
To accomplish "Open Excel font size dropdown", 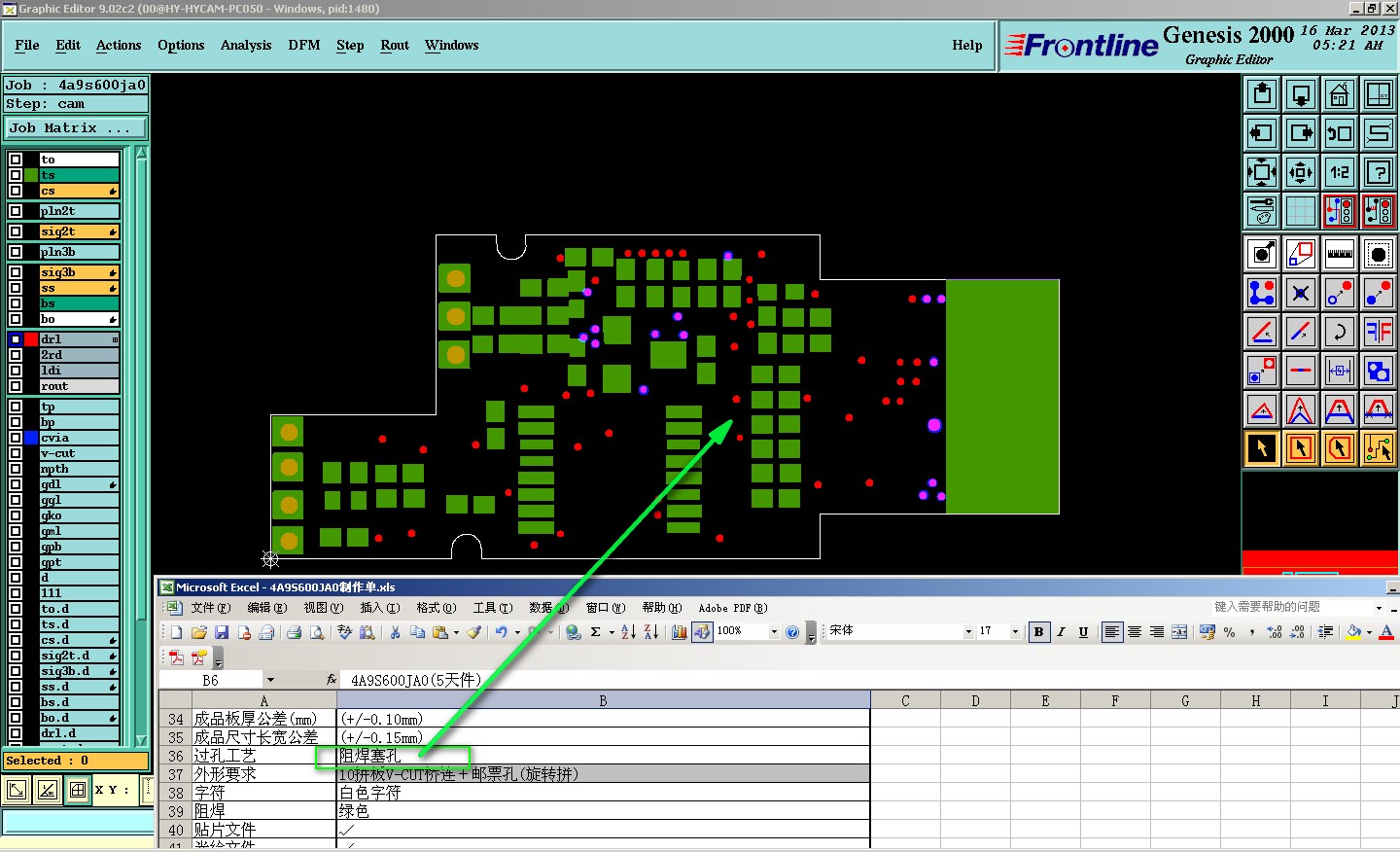I will coord(1016,632).
